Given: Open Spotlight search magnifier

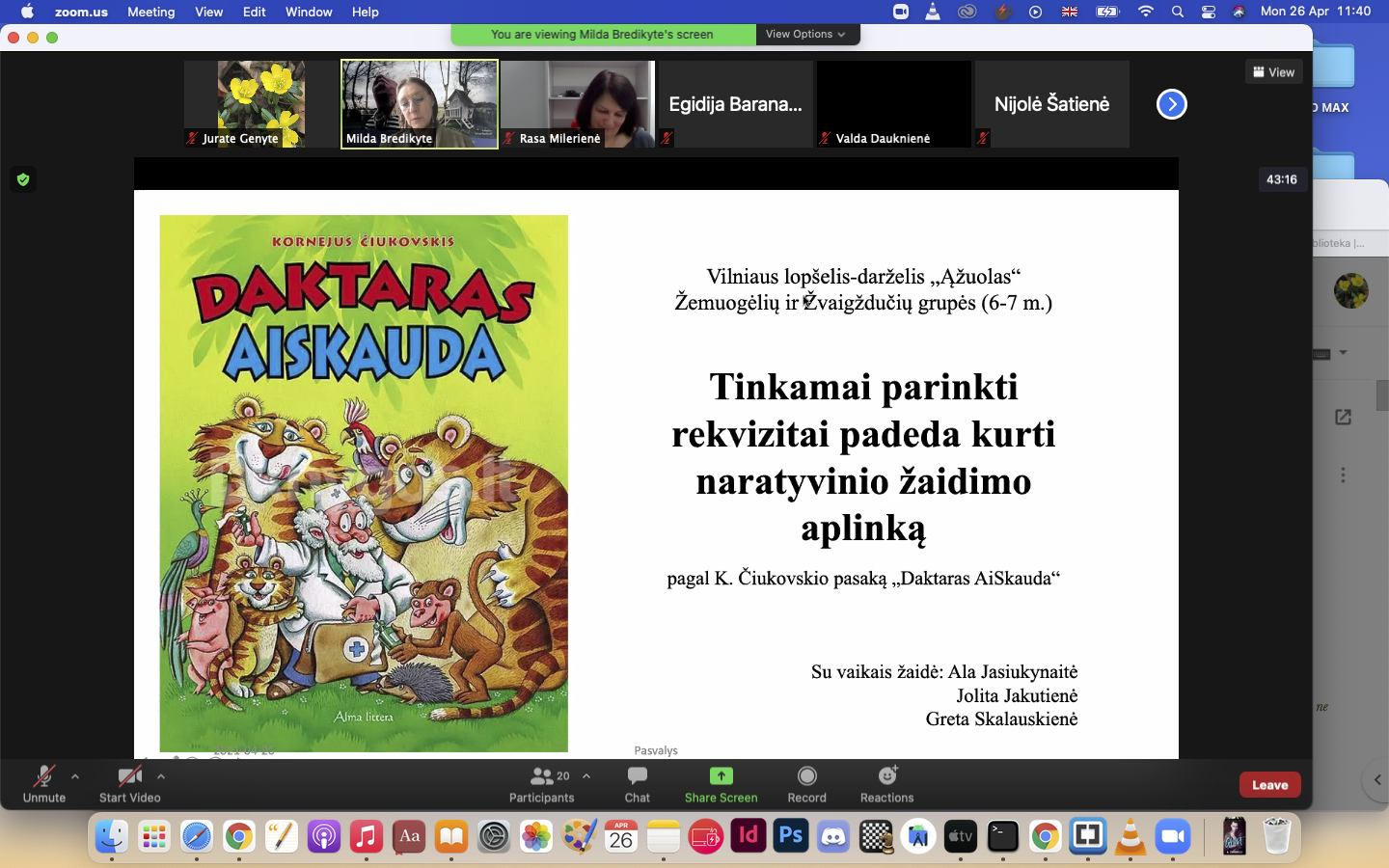Looking at the screenshot, I should coord(1178,12).
